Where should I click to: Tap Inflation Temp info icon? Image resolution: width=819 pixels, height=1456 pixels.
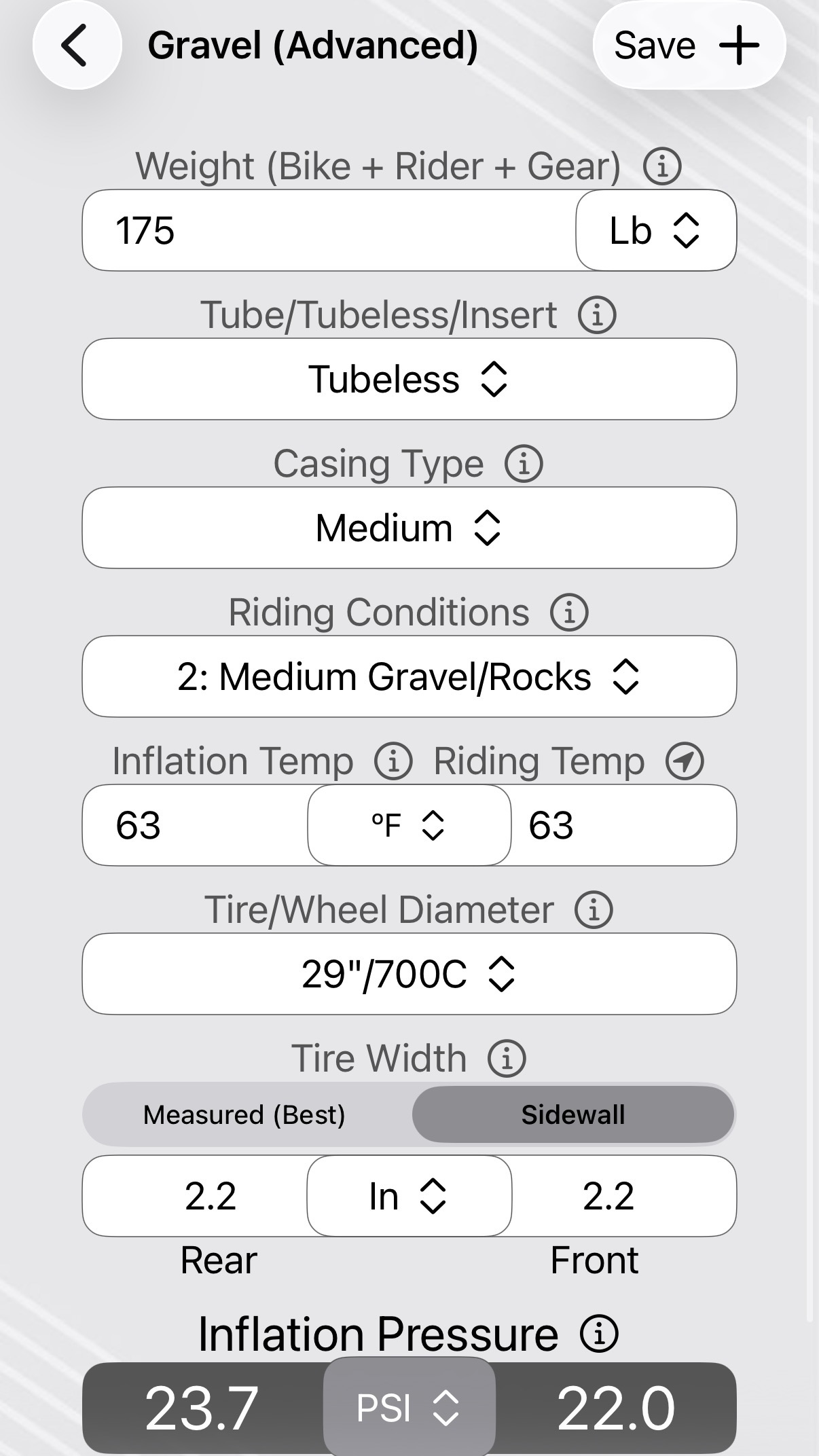pos(393,761)
